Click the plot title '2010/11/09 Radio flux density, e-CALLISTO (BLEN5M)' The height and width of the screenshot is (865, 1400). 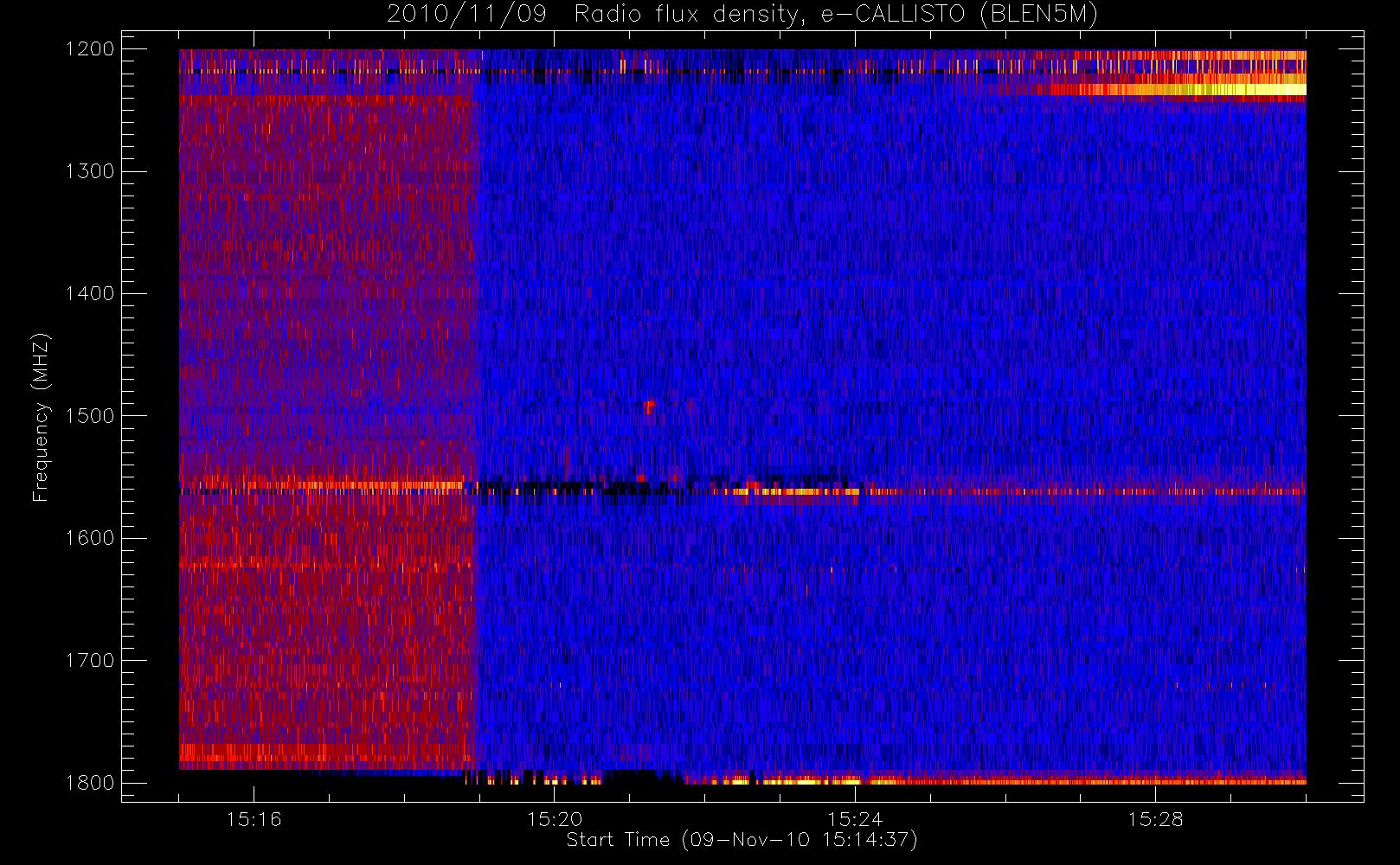(x=742, y=14)
